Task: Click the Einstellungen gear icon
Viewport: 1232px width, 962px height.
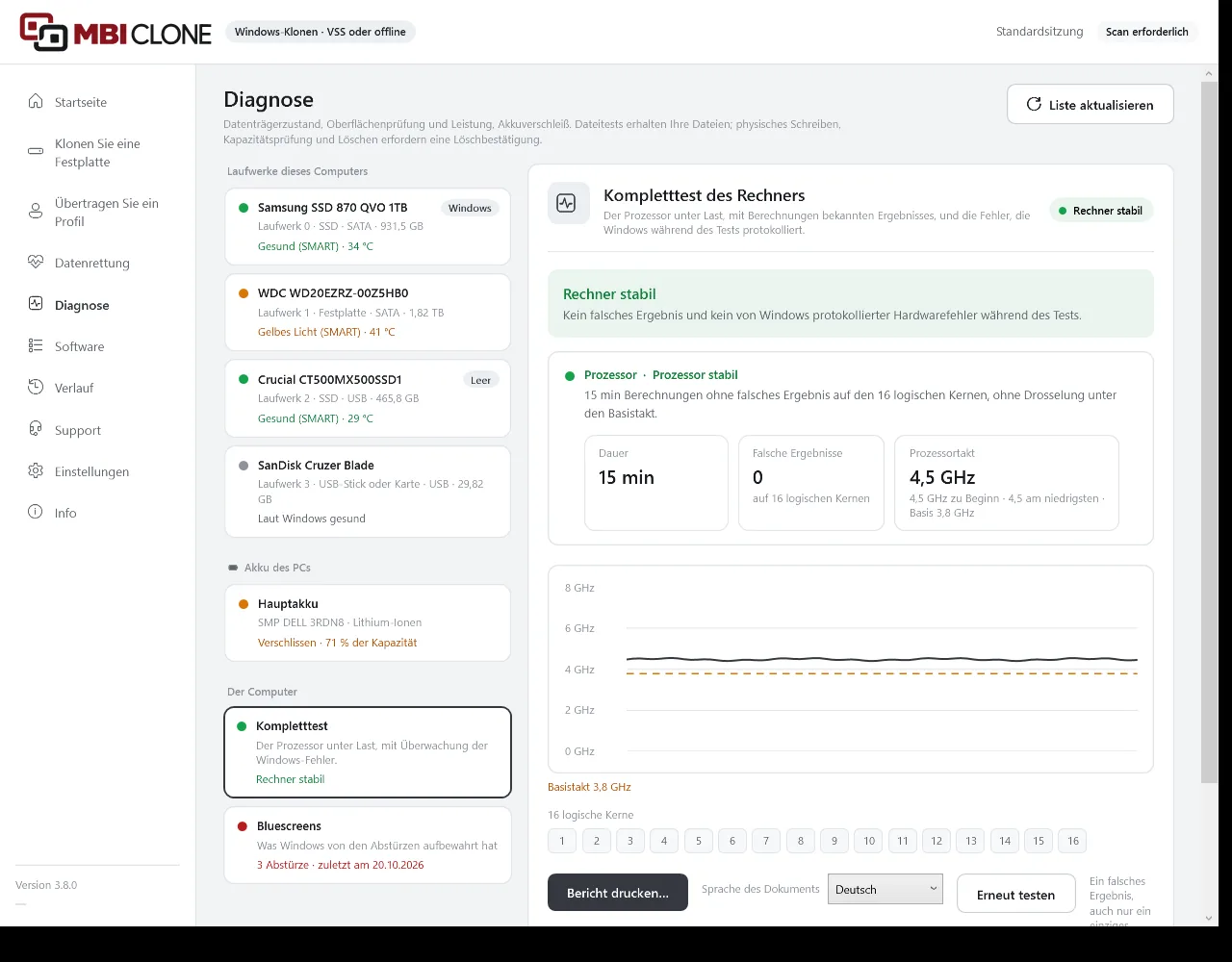Action: 36,471
